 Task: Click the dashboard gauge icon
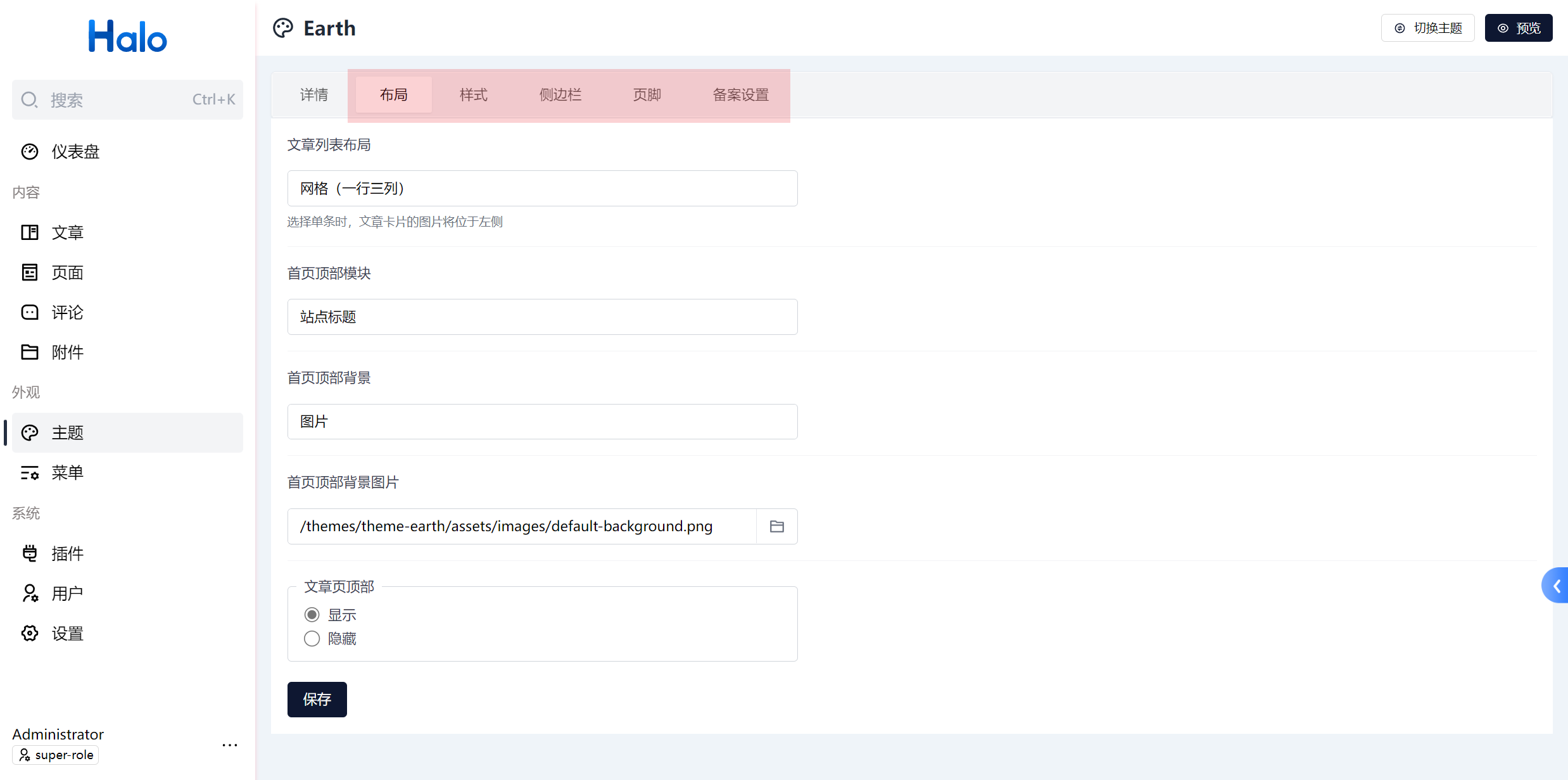(x=30, y=152)
